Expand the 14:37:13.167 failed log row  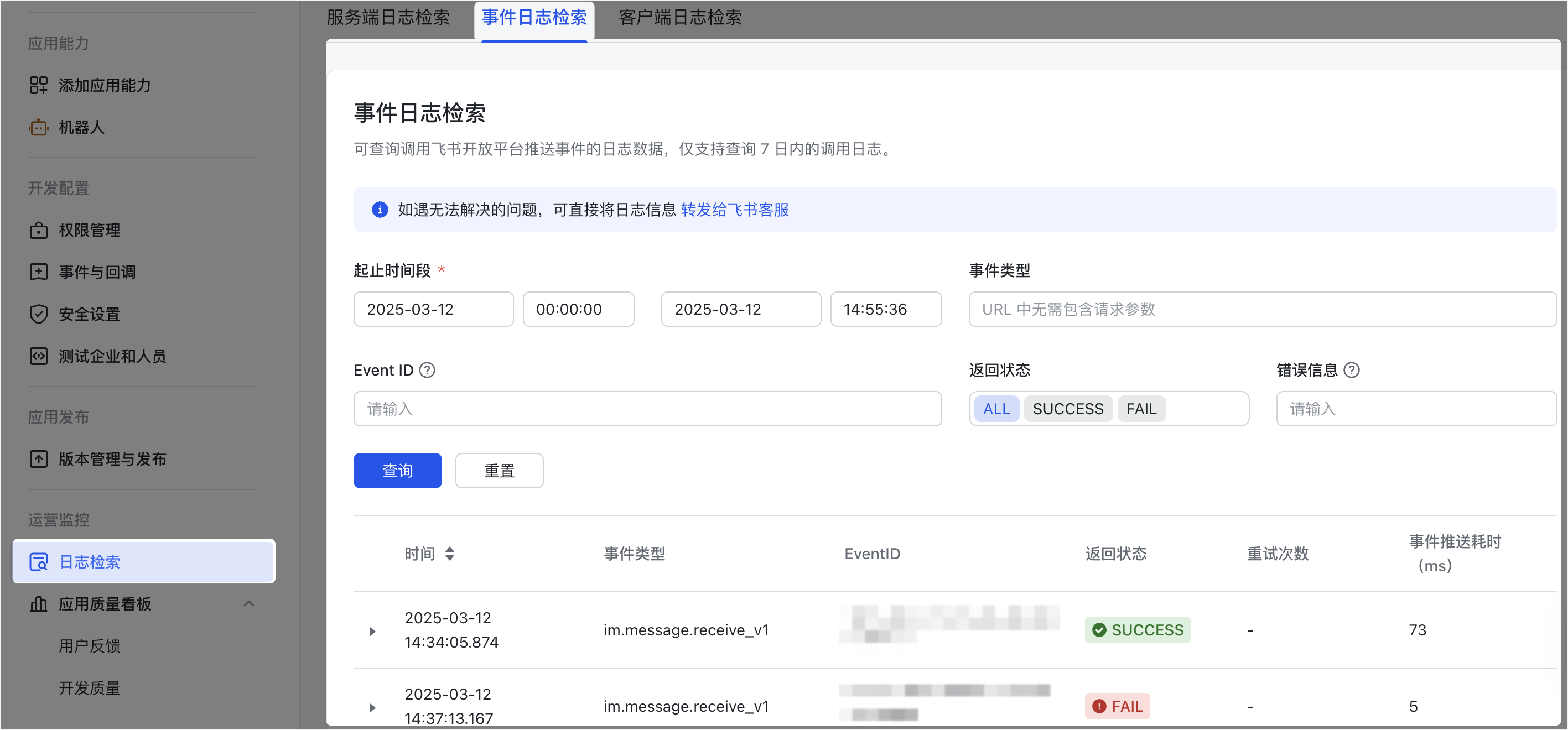[x=372, y=707]
